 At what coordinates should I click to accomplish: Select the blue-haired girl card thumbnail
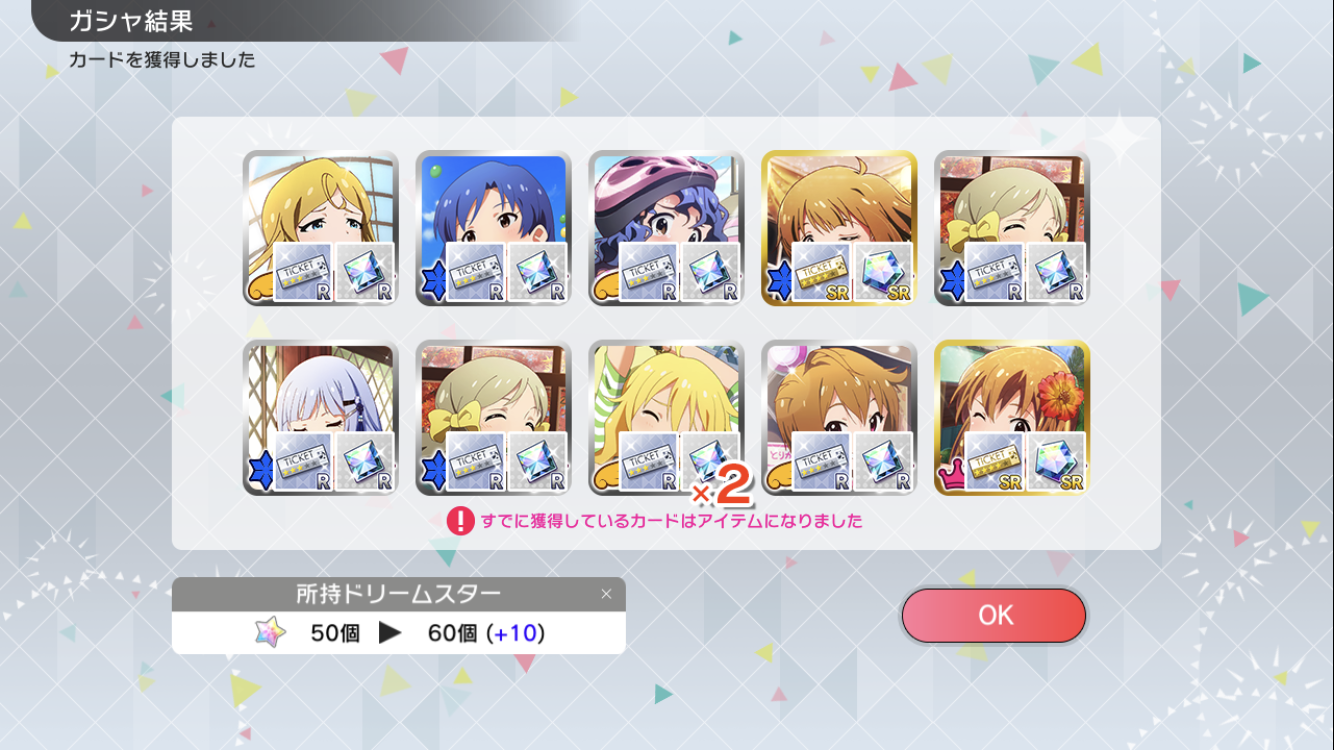click(494, 228)
